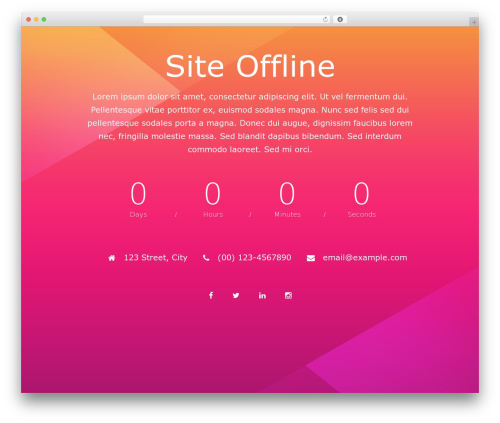
Task: Open a new tab with plus button
Action: [474, 22]
